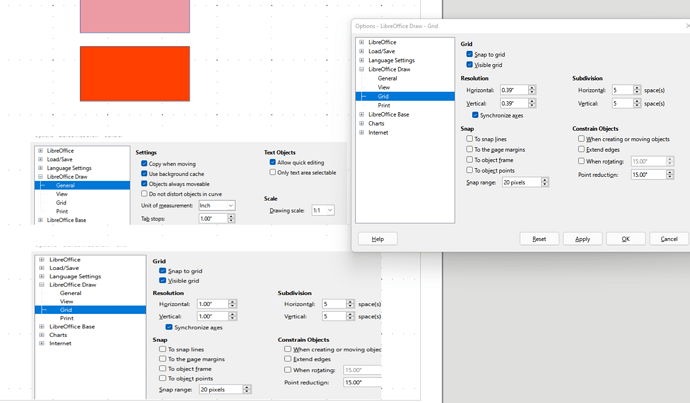This screenshot has height=403, width=690.
Task: Expand Charts node in Options dialog tree
Action: 362,124
